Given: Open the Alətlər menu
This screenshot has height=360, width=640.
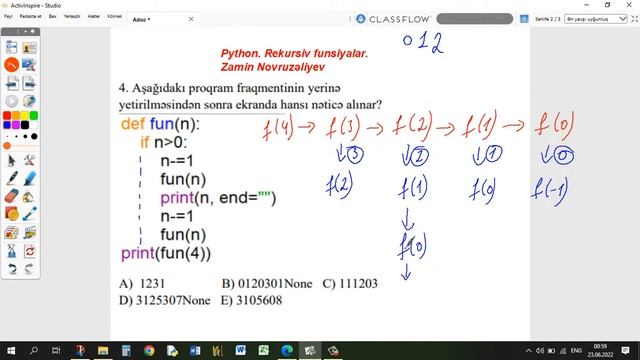Looking at the screenshot, I should coord(93,16).
